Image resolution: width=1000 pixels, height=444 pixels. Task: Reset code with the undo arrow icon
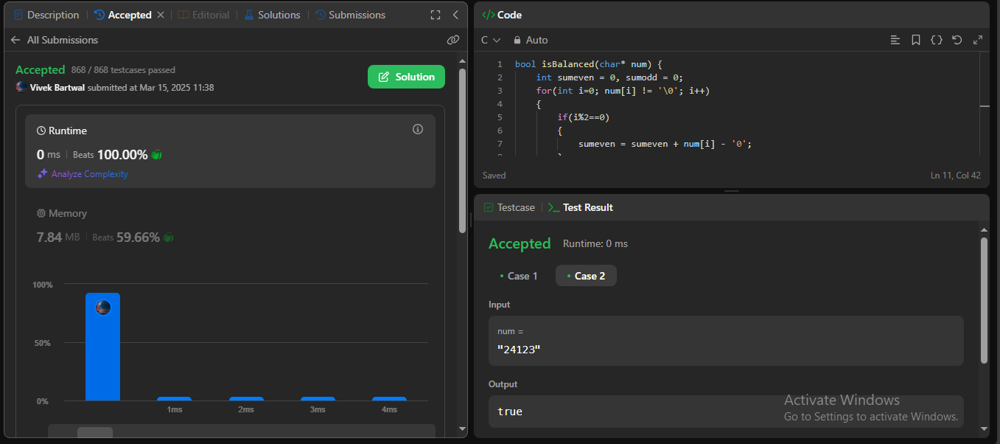pyautogui.click(x=957, y=40)
